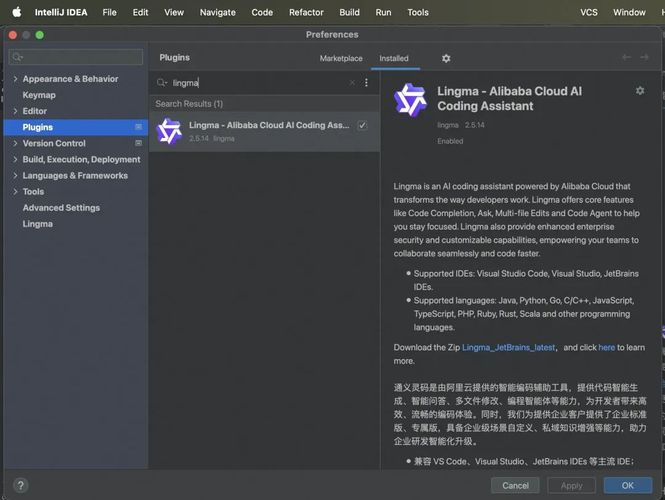The height and width of the screenshot is (500, 665).
Task: Click the Enabled status text
Action: click(x=450, y=141)
